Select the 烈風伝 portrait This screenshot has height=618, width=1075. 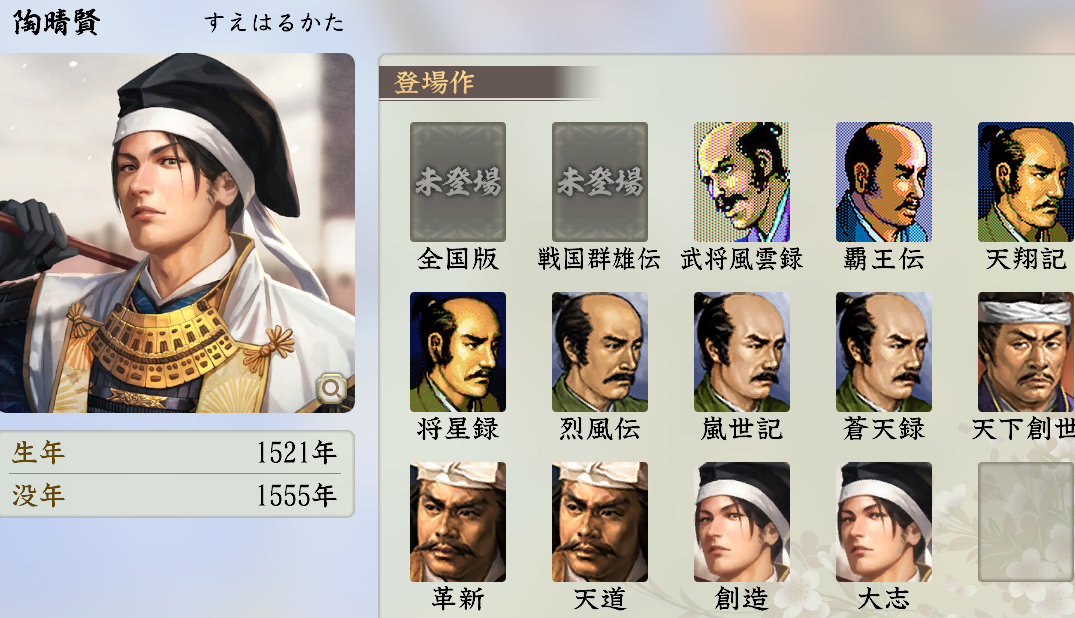click(x=599, y=352)
